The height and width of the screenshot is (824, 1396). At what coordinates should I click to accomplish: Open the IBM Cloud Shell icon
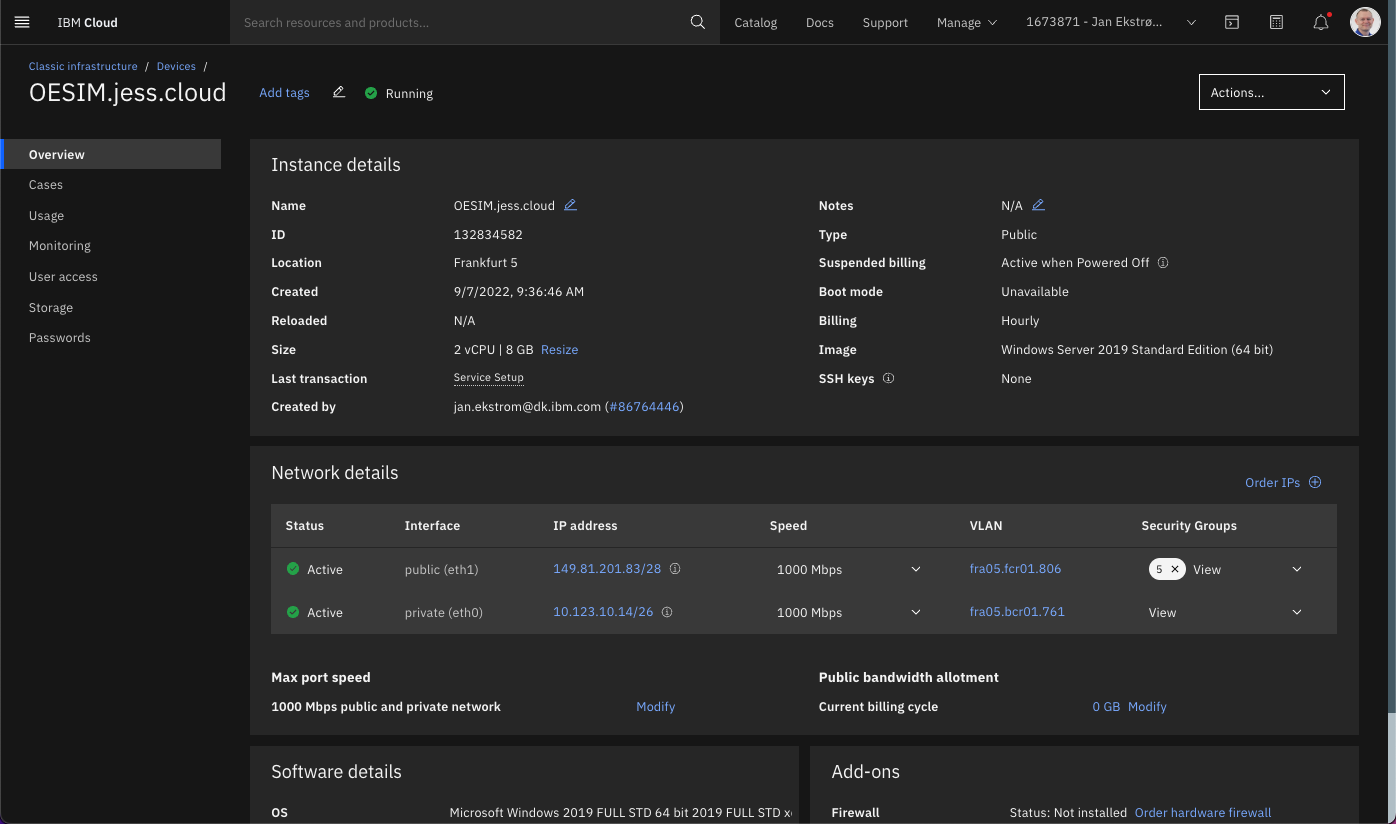point(1232,22)
